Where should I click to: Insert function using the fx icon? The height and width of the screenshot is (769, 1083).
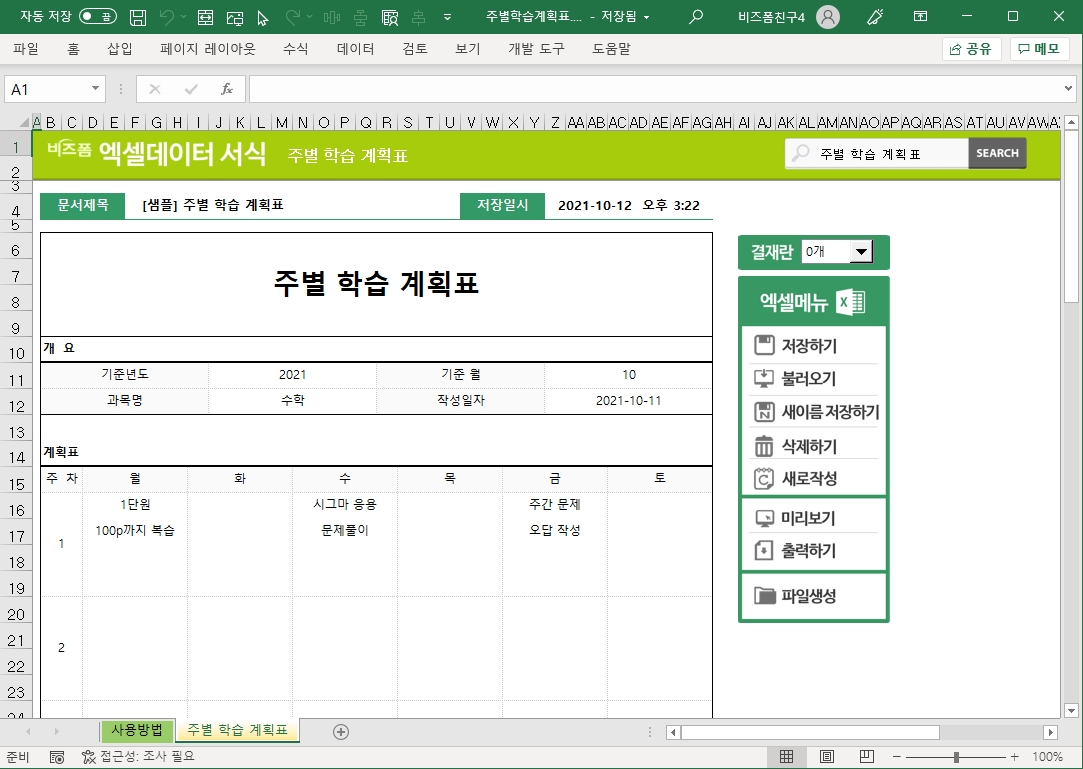227,89
